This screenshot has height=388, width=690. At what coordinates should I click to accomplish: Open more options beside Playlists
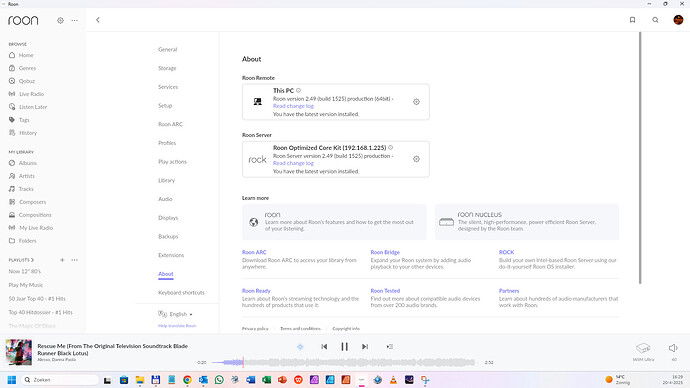pos(74,260)
